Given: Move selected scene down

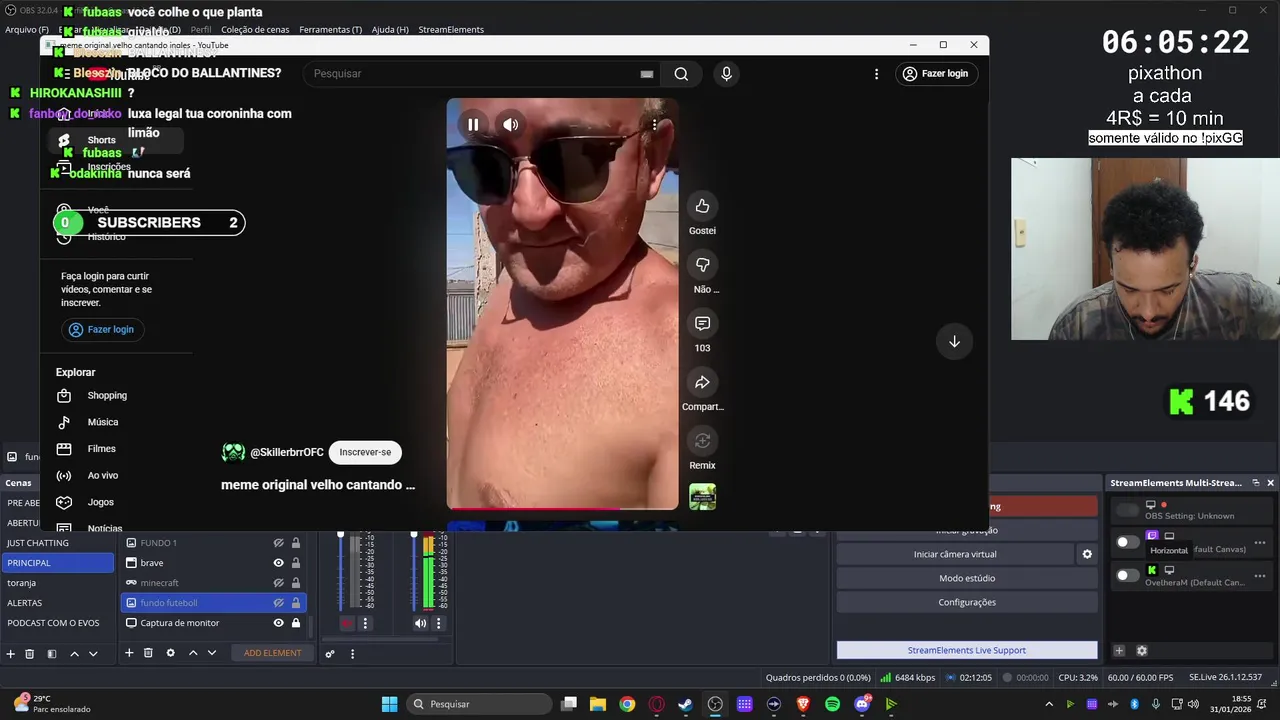Looking at the screenshot, I should click(93, 653).
